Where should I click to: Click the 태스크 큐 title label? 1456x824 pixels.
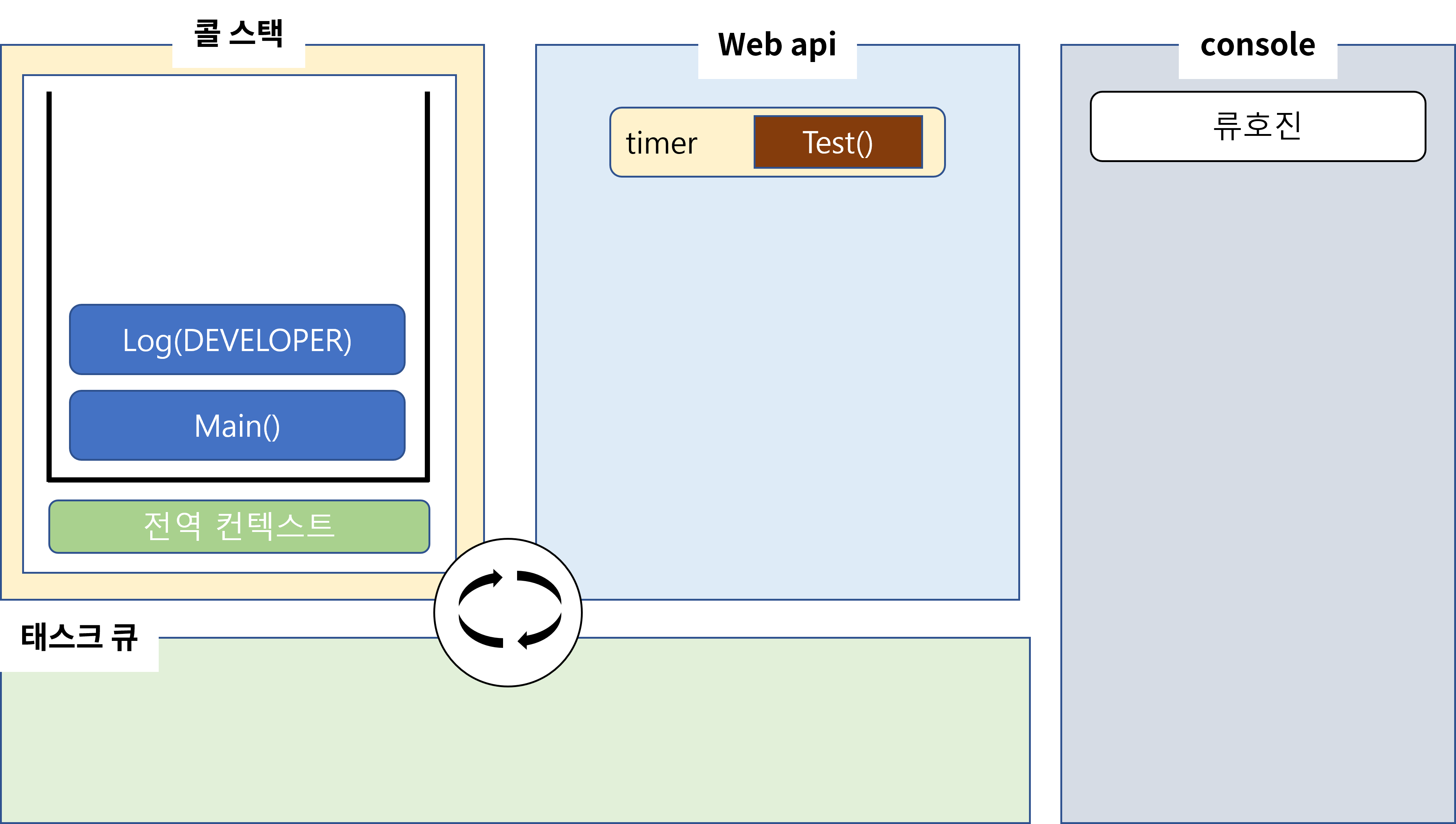coord(79,637)
